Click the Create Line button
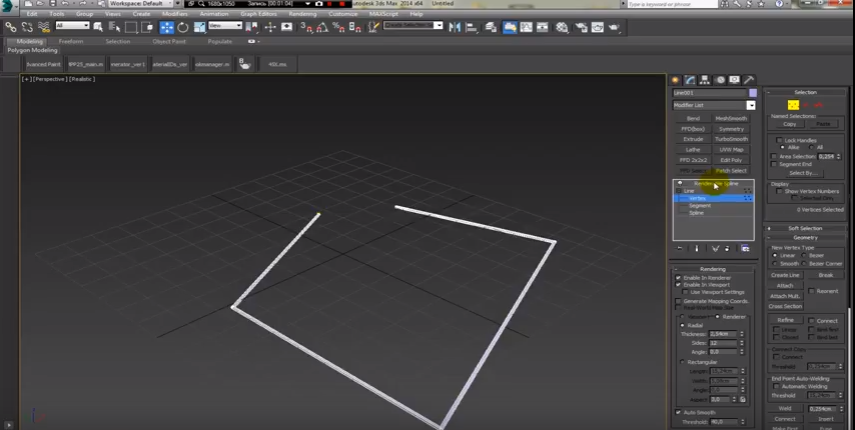This screenshot has height=430, width=855. pyautogui.click(x=785, y=275)
